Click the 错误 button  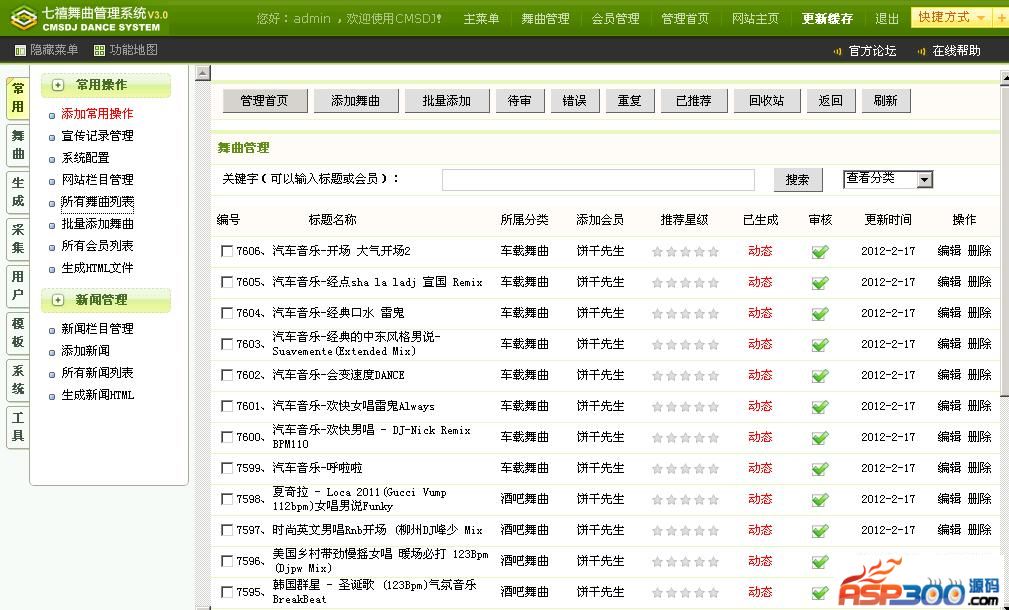point(575,101)
